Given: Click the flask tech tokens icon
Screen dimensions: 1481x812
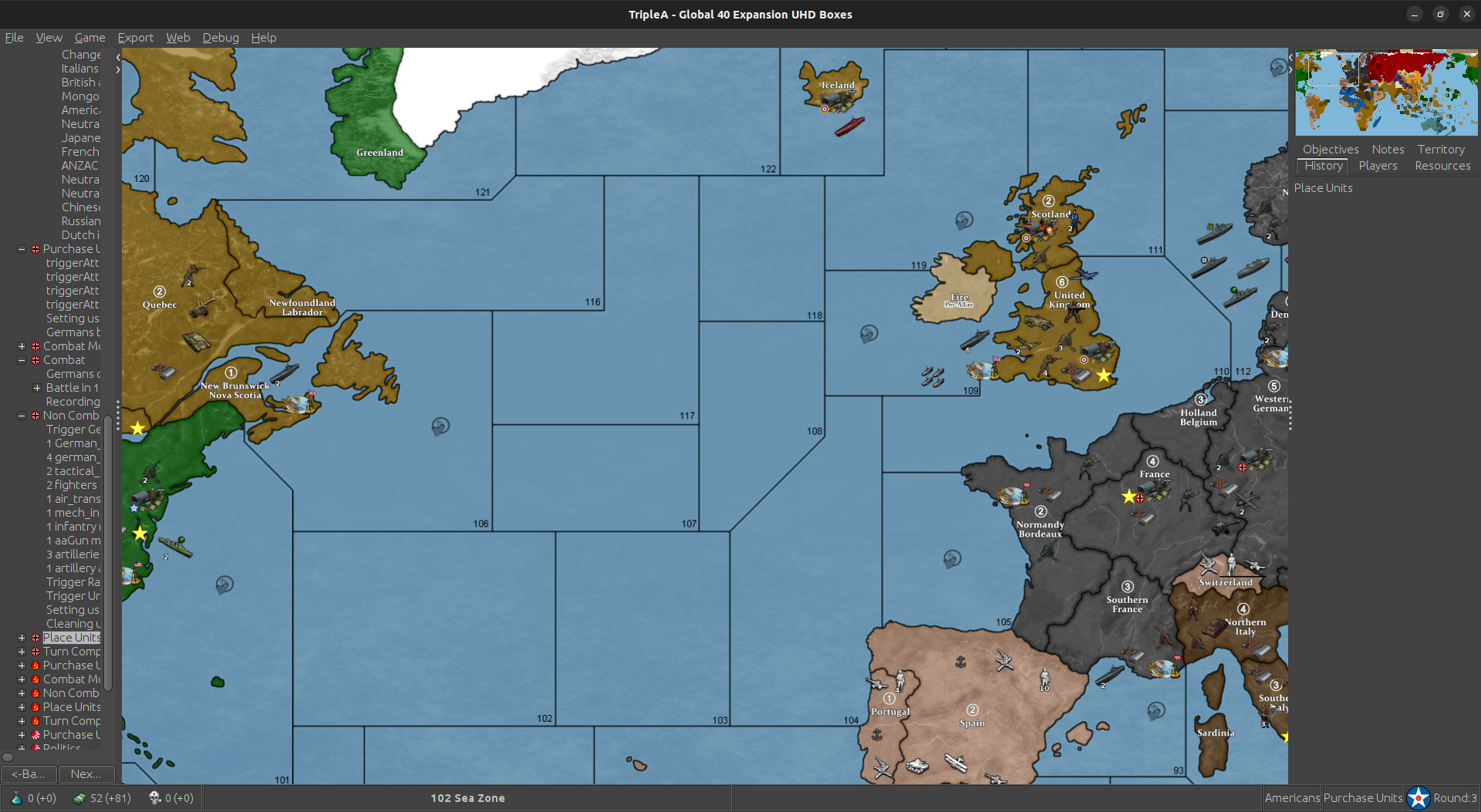Looking at the screenshot, I should 16,798.
